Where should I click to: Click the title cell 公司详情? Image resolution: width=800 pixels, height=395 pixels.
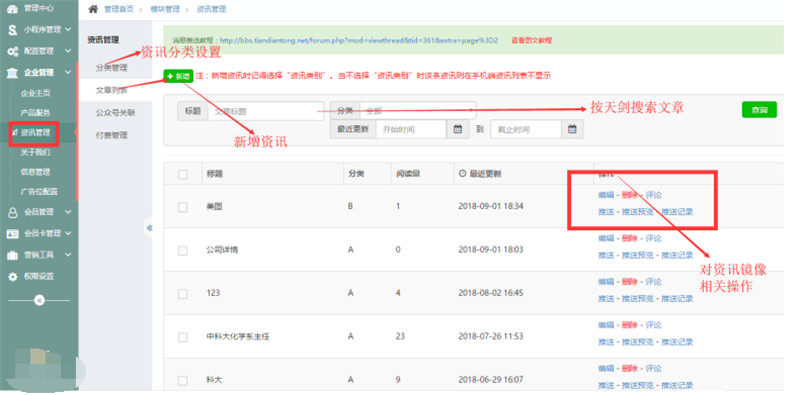pyautogui.click(x=221, y=250)
